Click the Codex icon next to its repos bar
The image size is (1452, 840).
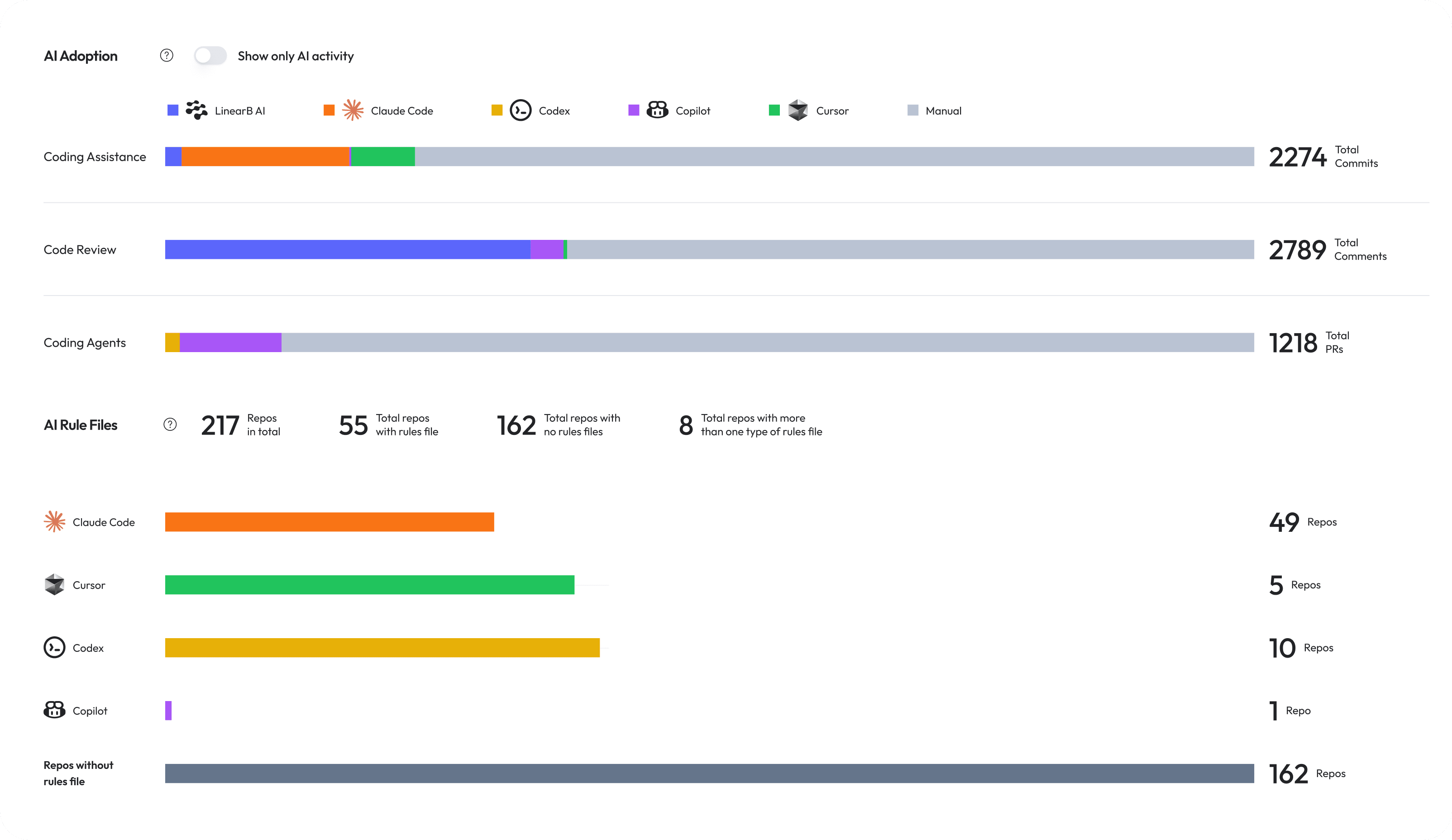click(x=55, y=648)
